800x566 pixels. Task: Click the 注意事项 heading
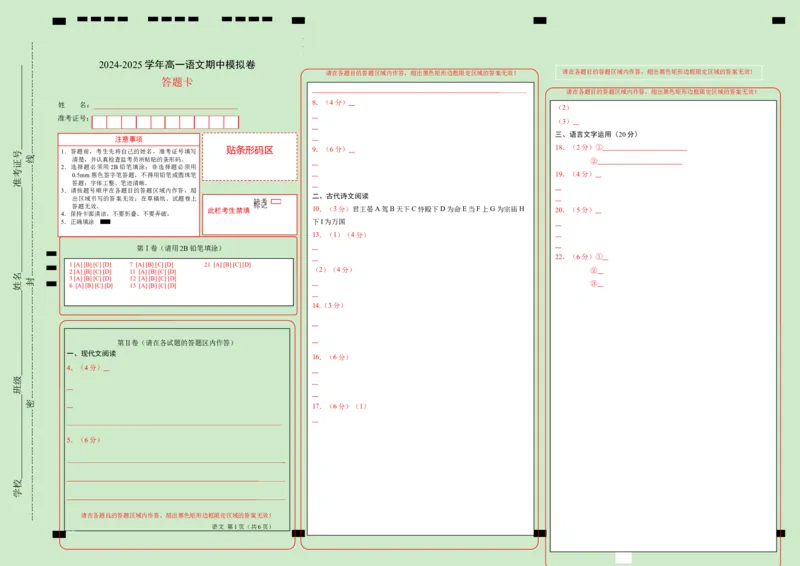pyautogui.click(x=128, y=139)
